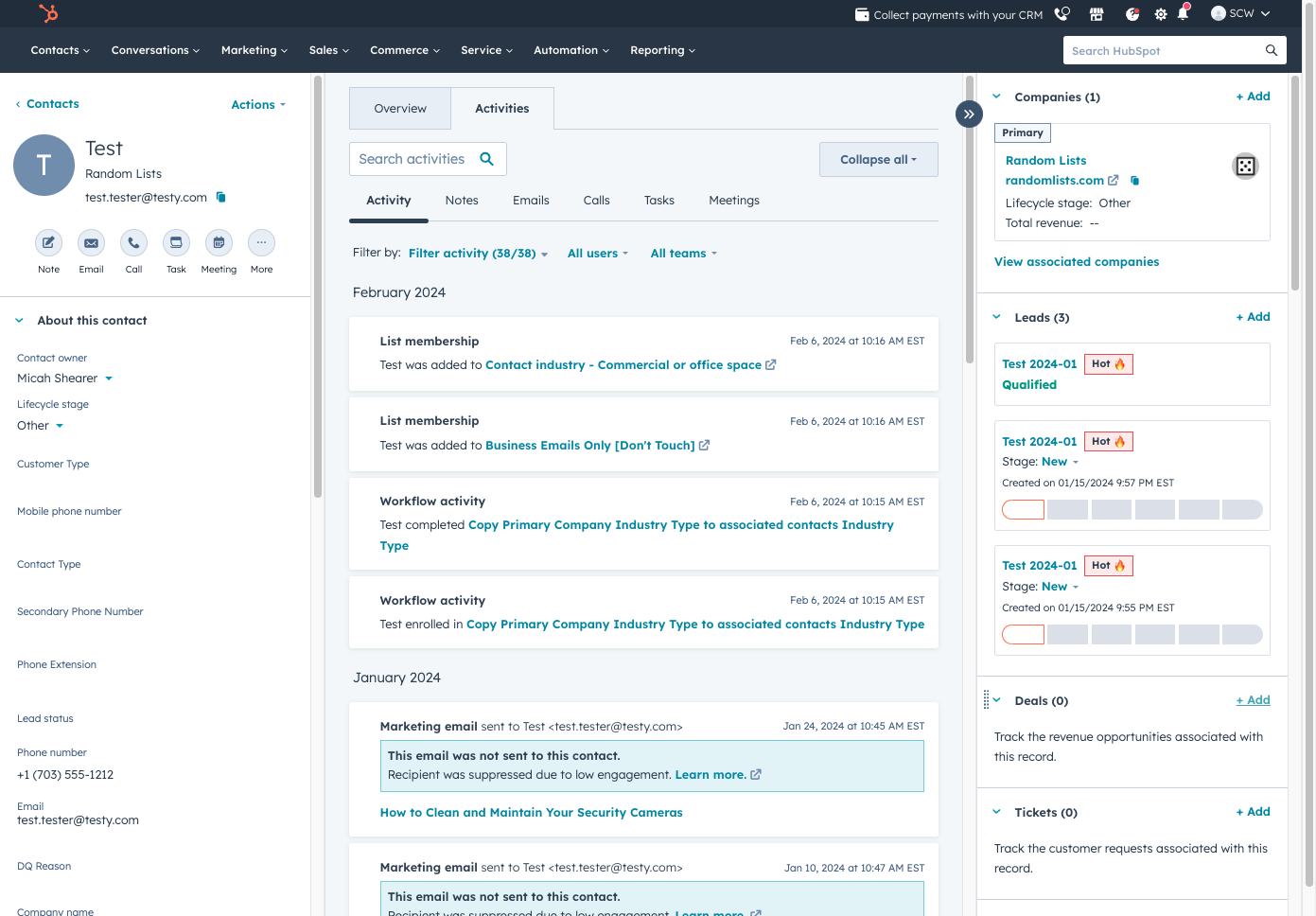
Task: Collapse right sidebar with double-chevron button
Action: click(969, 114)
